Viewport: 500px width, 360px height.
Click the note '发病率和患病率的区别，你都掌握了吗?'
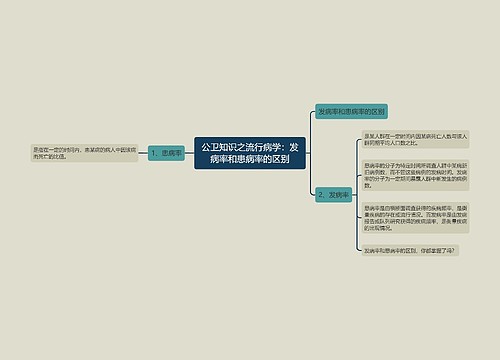pyautogui.click(x=410, y=250)
